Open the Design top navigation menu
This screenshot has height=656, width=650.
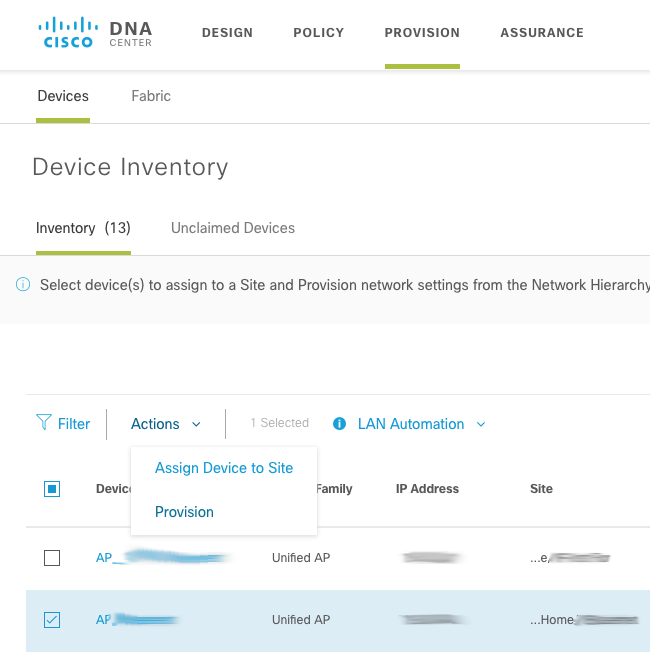tap(227, 33)
